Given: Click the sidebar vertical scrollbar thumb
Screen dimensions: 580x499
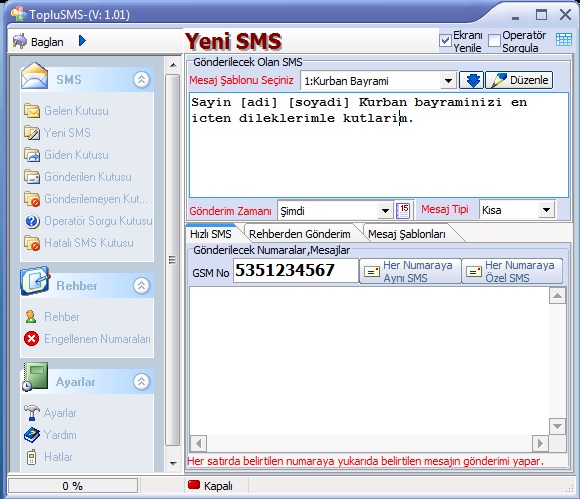Looking at the screenshot, I should point(172,260).
